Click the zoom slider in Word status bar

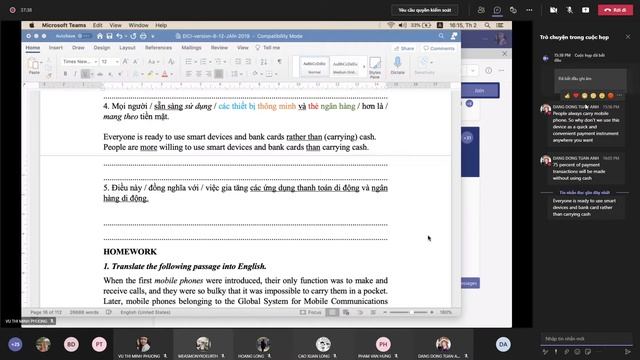[408, 312]
